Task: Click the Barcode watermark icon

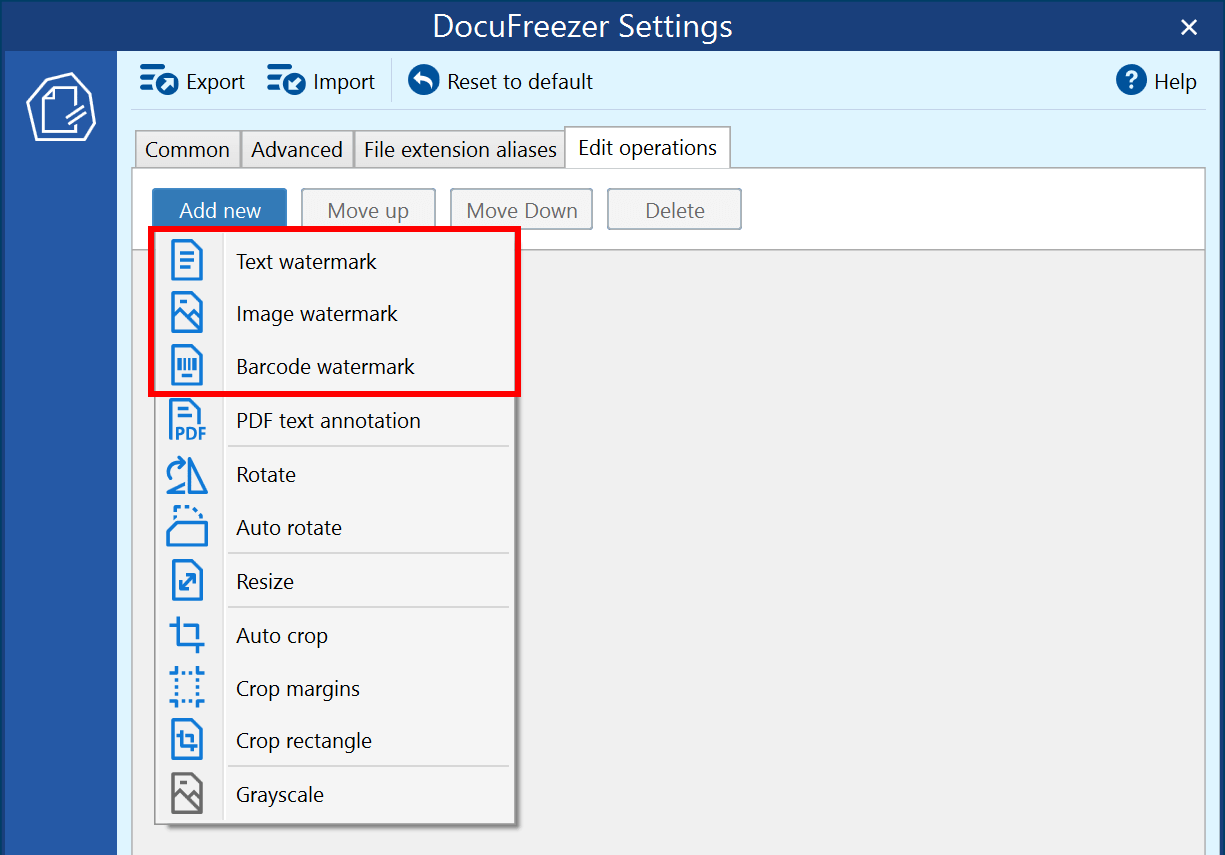Action: [187, 366]
